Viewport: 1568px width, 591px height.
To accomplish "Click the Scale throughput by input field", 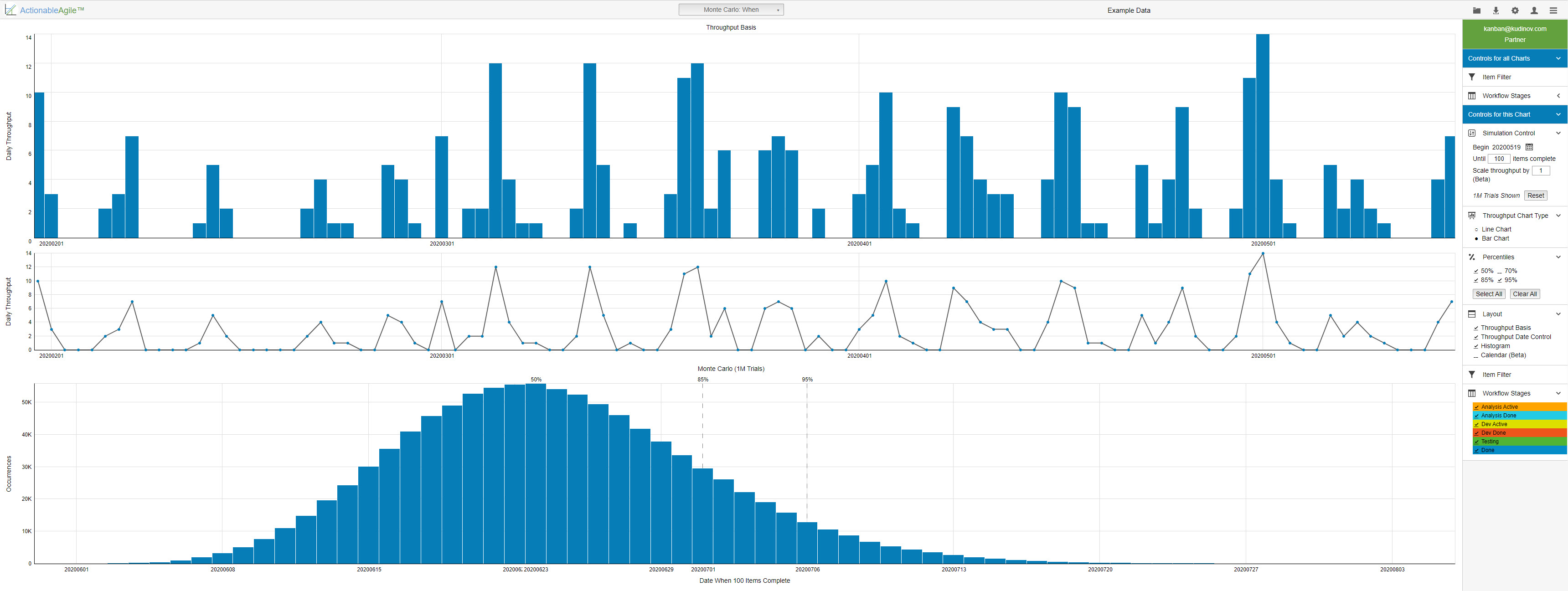I will click(x=1541, y=170).
